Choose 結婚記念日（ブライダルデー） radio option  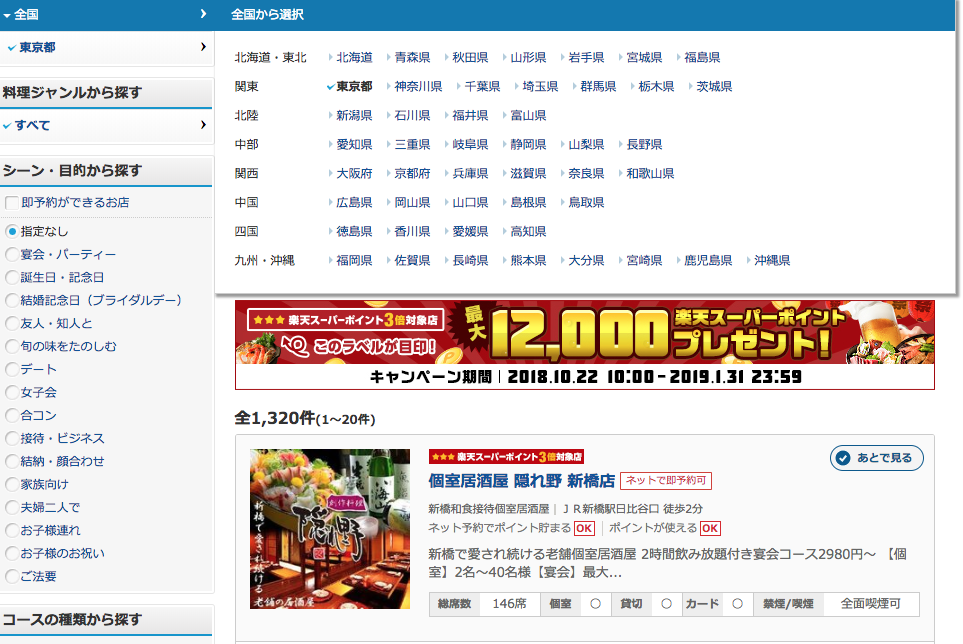(12, 300)
